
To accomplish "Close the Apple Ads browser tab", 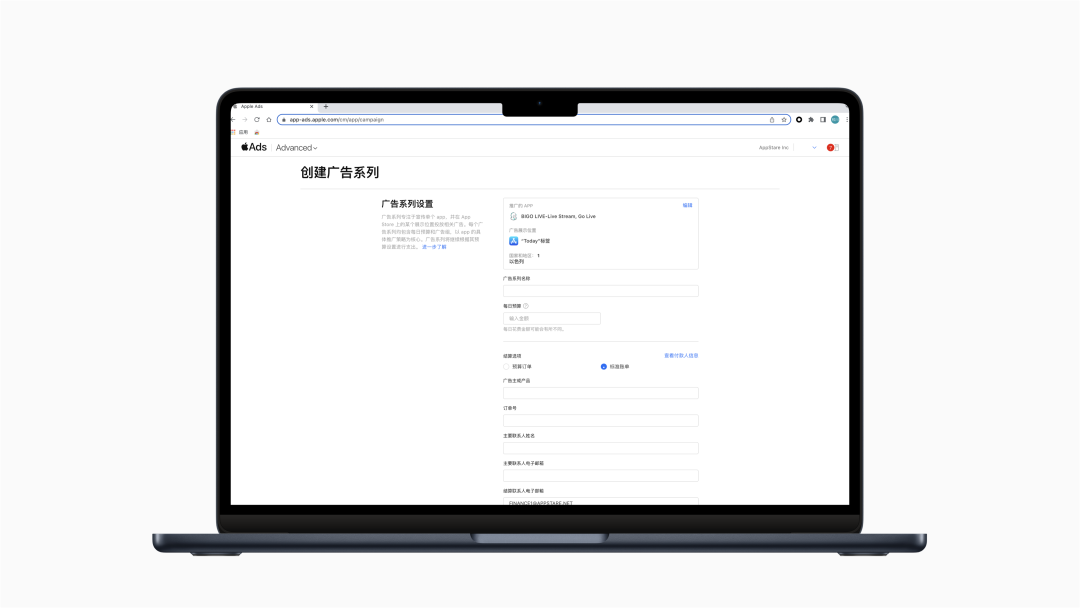I will point(311,107).
